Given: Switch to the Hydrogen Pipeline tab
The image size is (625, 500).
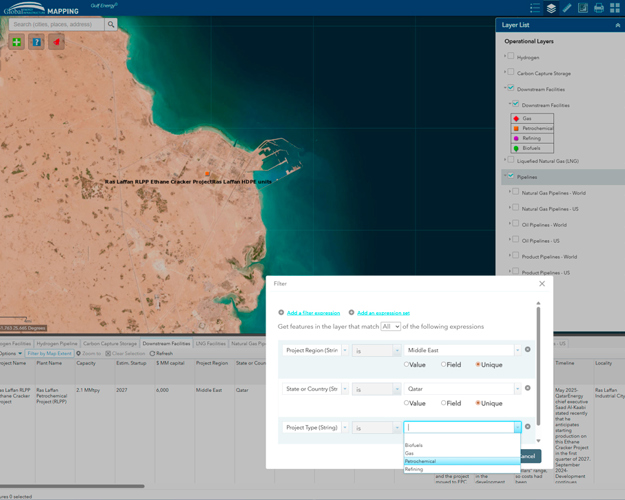Looking at the screenshot, I should click(x=57, y=343).
